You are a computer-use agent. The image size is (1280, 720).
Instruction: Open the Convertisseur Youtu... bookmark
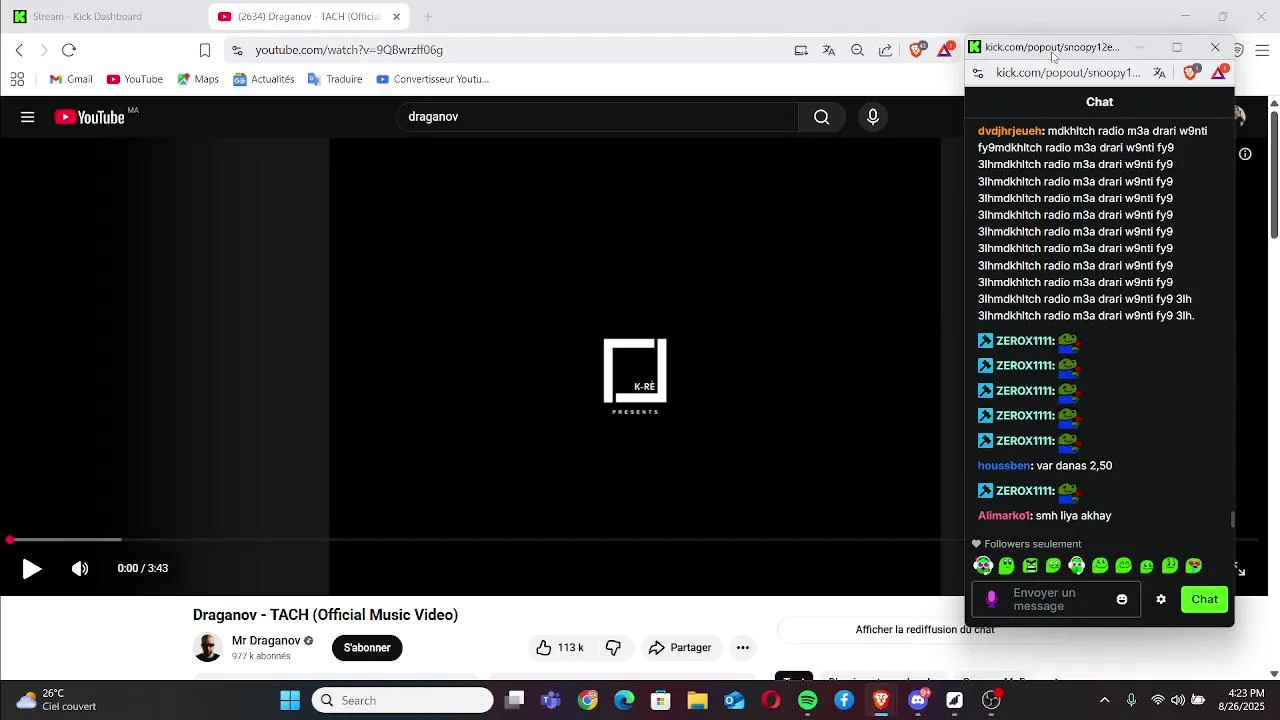click(x=432, y=79)
